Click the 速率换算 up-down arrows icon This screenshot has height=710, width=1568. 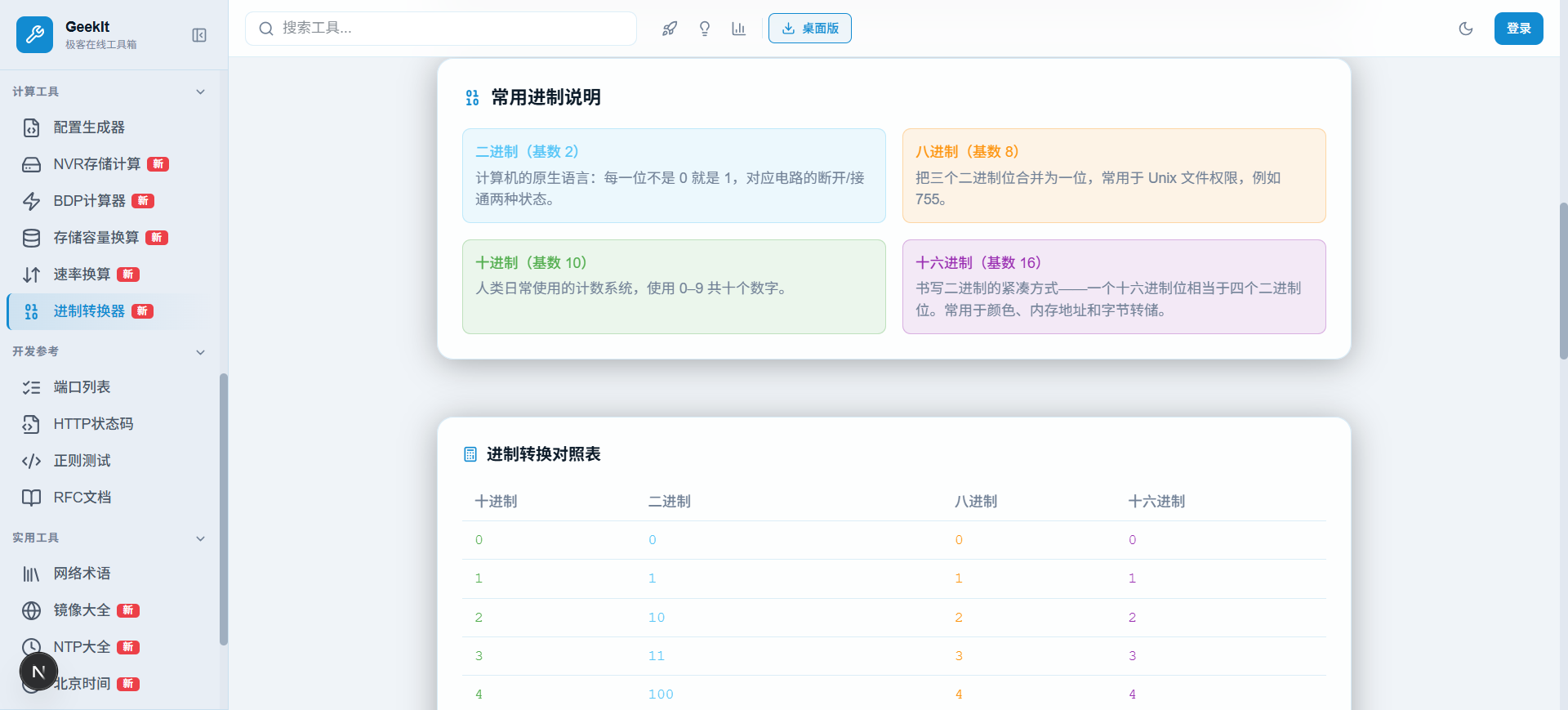pyautogui.click(x=31, y=275)
